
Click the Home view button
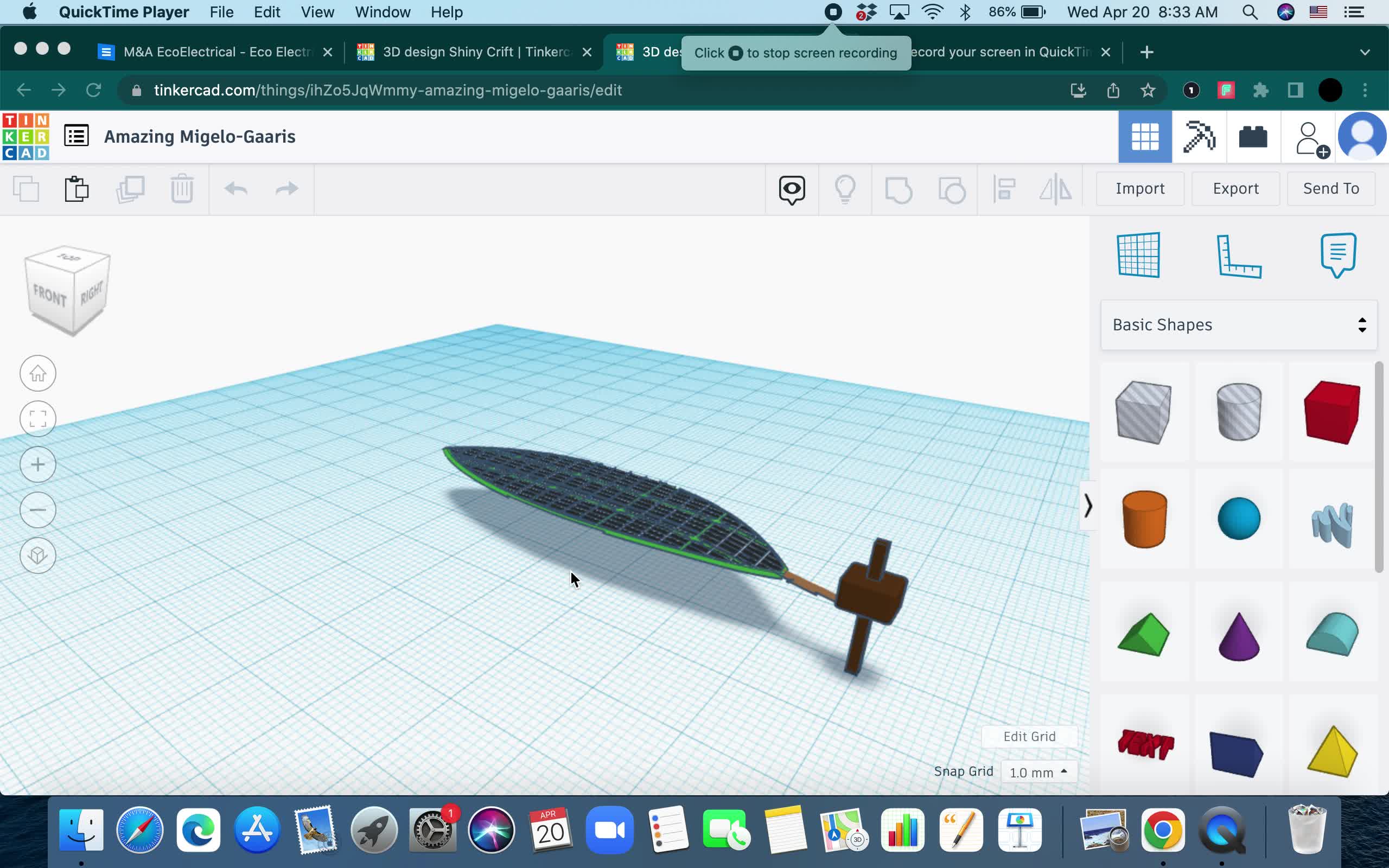(38, 374)
